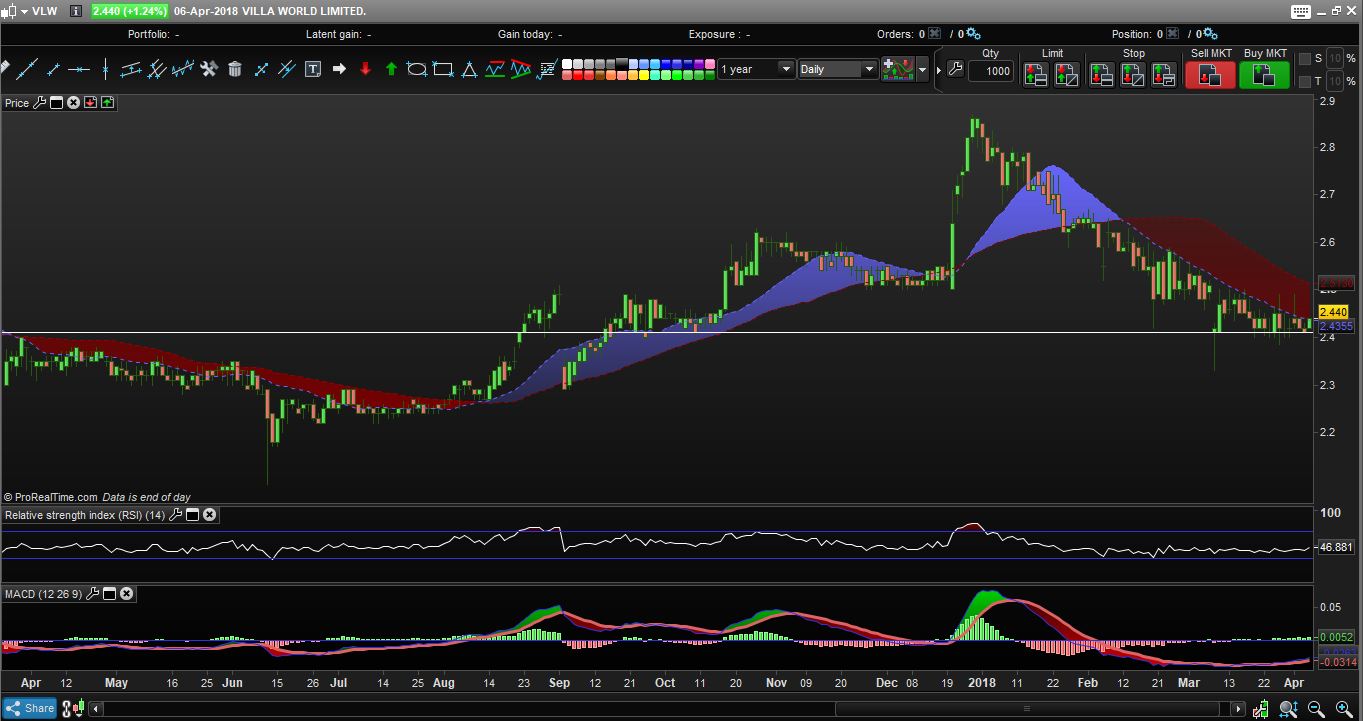The image size is (1363, 721).
Task: Close position with the X beside Position
Action: click(1172, 34)
